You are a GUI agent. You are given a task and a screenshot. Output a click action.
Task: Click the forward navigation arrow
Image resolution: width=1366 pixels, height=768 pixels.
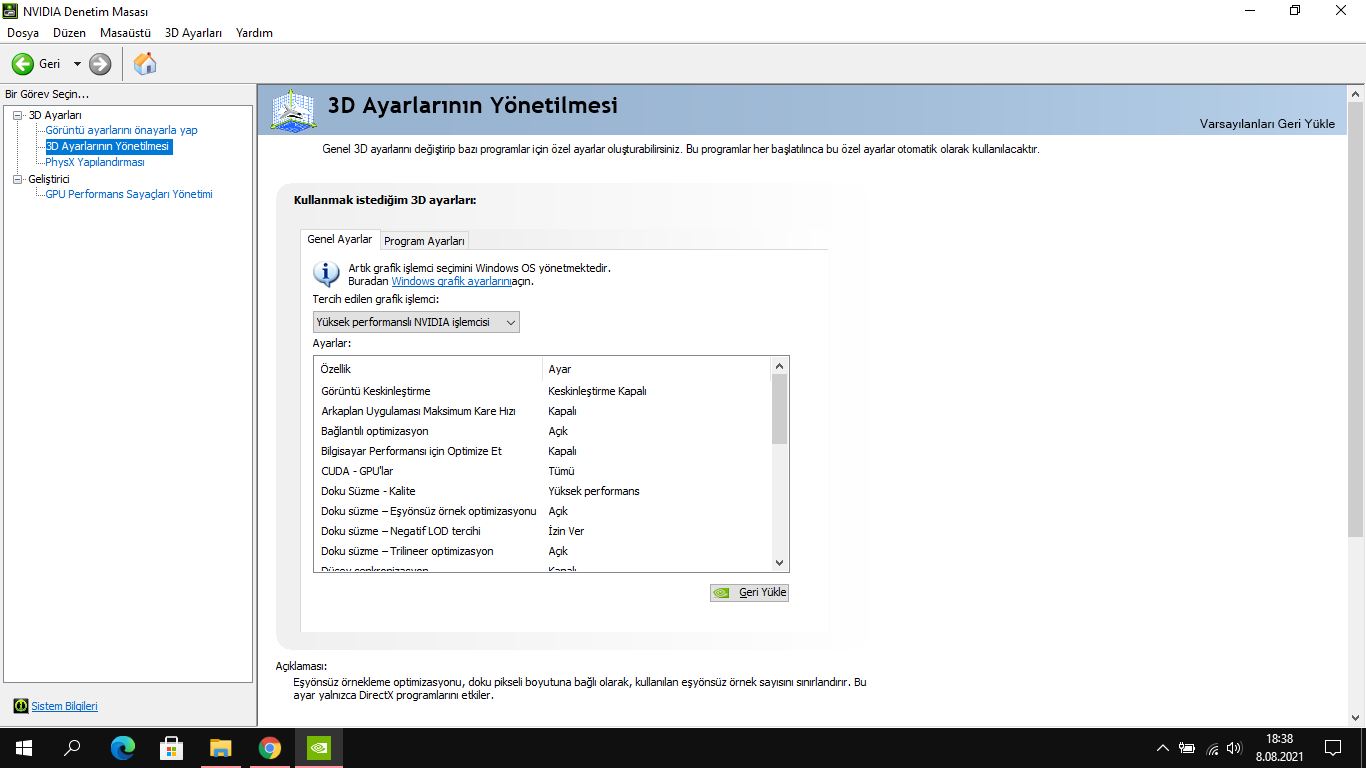click(x=100, y=64)
